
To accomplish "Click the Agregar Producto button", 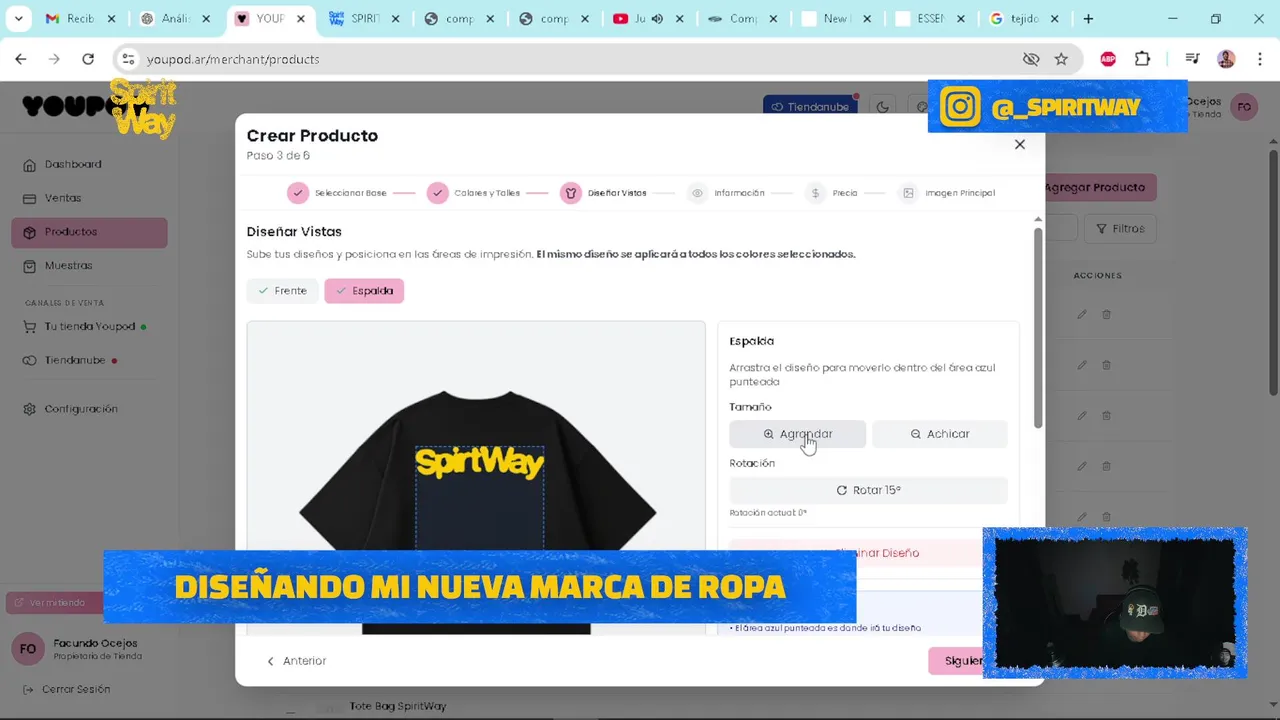I will click(1098, 187).
